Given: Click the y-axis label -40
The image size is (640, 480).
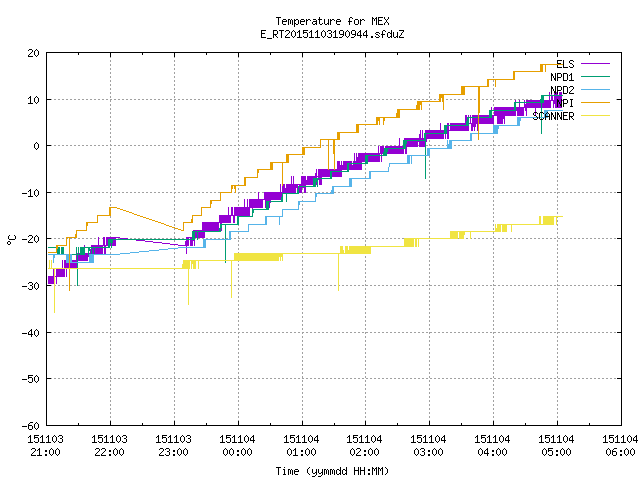Looking at the screenshot, I should point(31,333).
